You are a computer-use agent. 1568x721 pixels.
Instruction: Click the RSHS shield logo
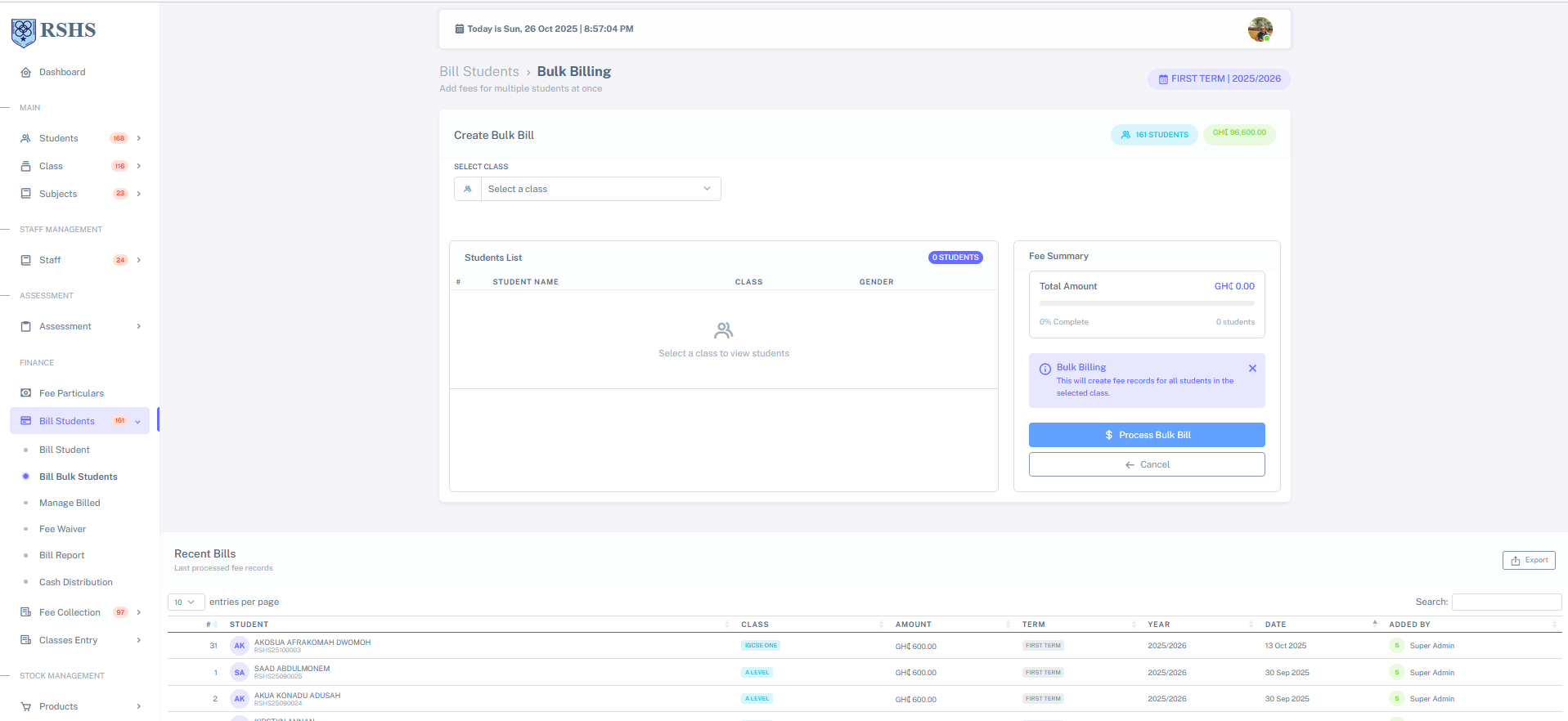[x=24, y=33]
